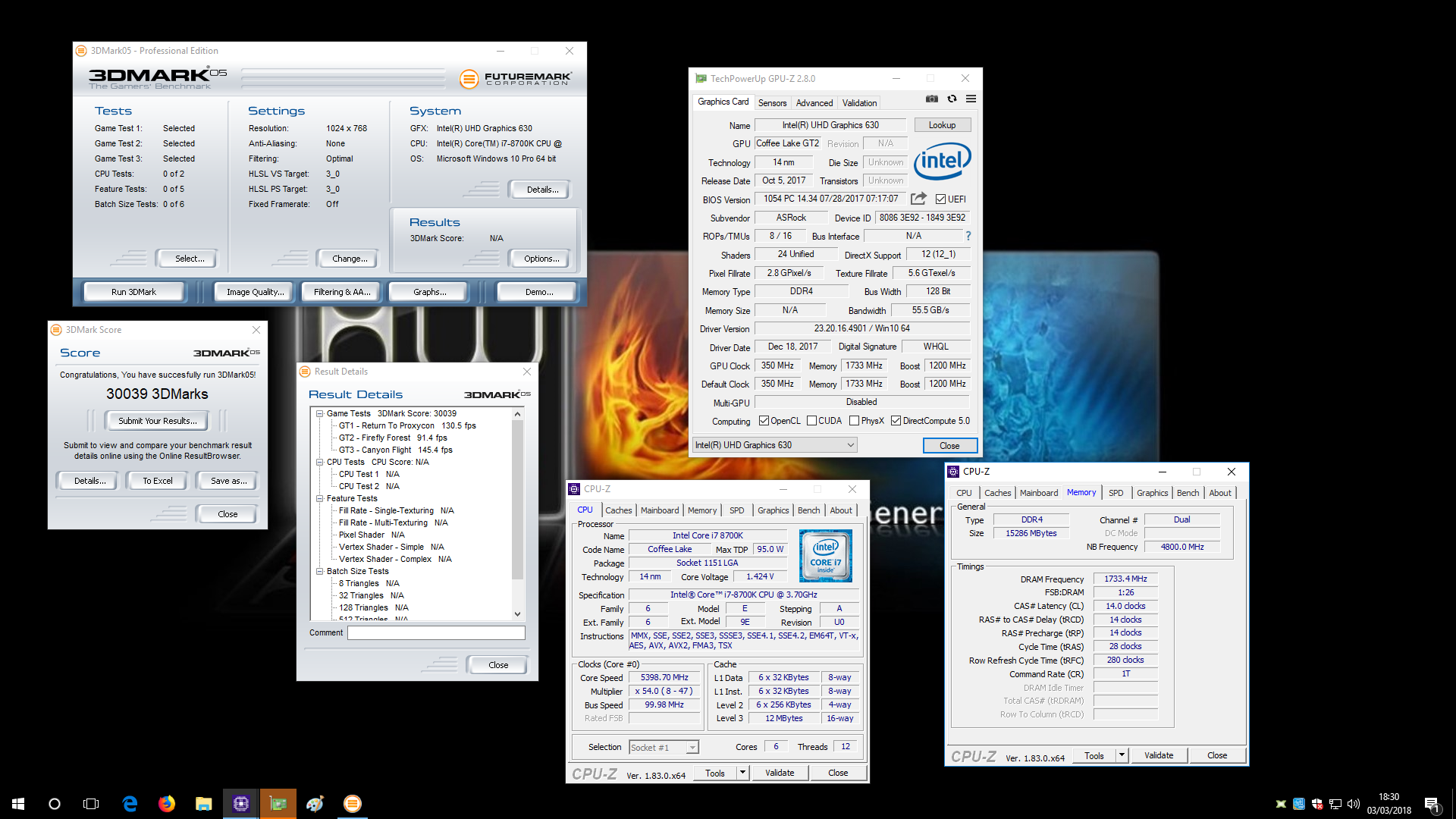This screenshot has width=1456, height=819.
Task: Open File Explorer from the taskbar
Action: click(204, 804)
